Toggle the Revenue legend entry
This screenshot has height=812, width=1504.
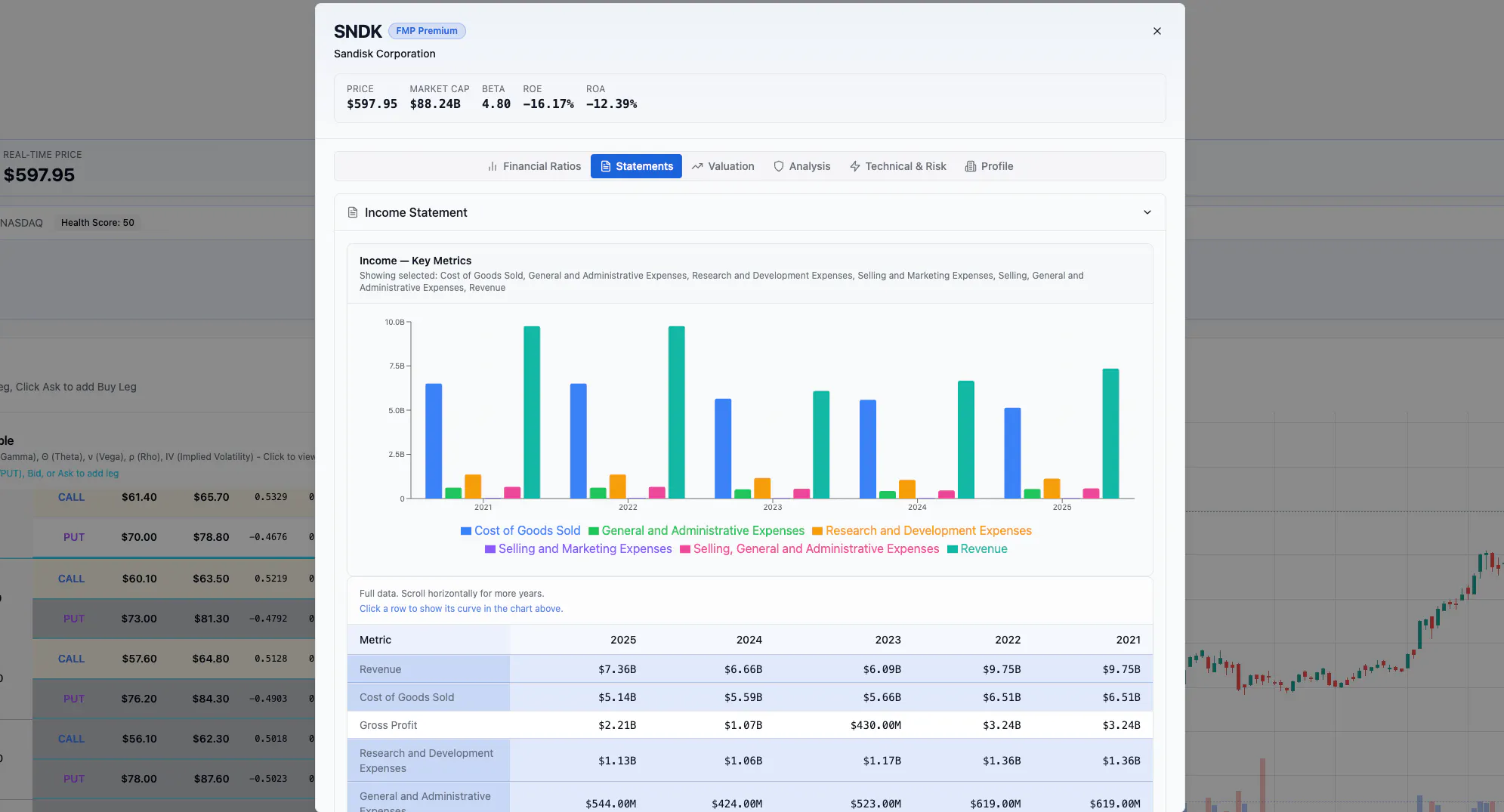point(977,549)
